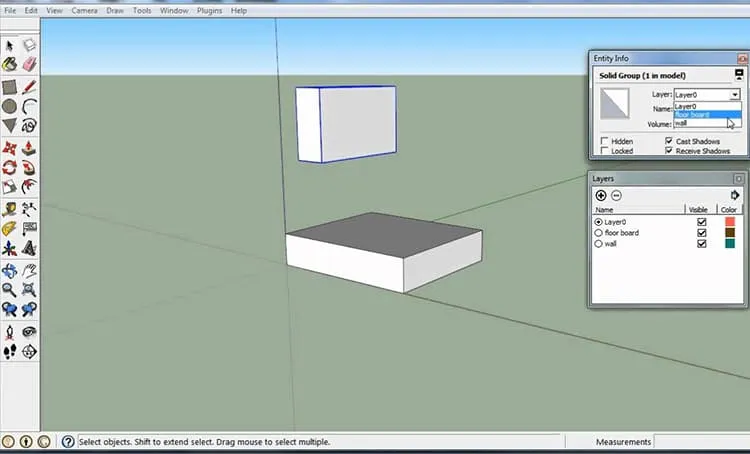Toggle visibility checkbox for Layer0
This screenshot has width=750, height=454.
[702, 221]
